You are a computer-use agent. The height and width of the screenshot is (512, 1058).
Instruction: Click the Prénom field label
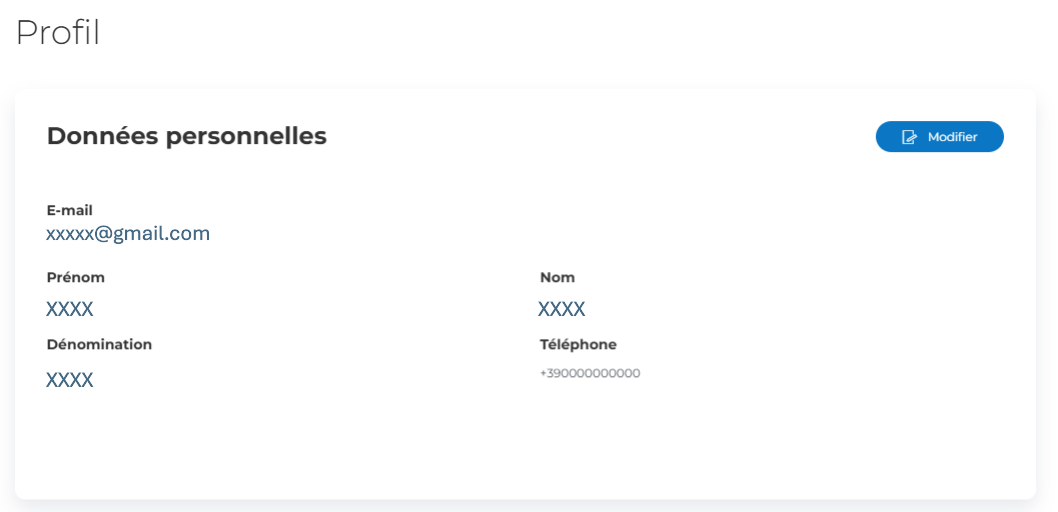(x=76, y=277)
